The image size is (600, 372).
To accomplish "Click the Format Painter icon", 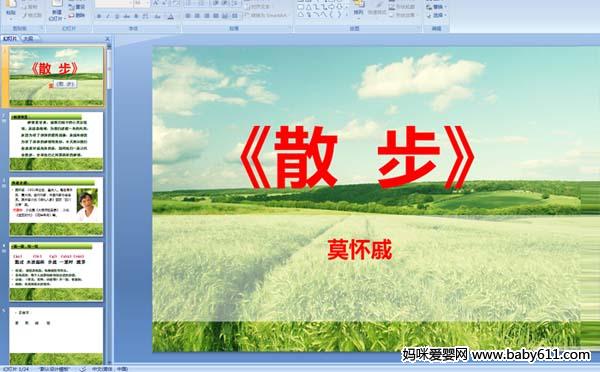I will pyautogui.click(x=32, y=15).
